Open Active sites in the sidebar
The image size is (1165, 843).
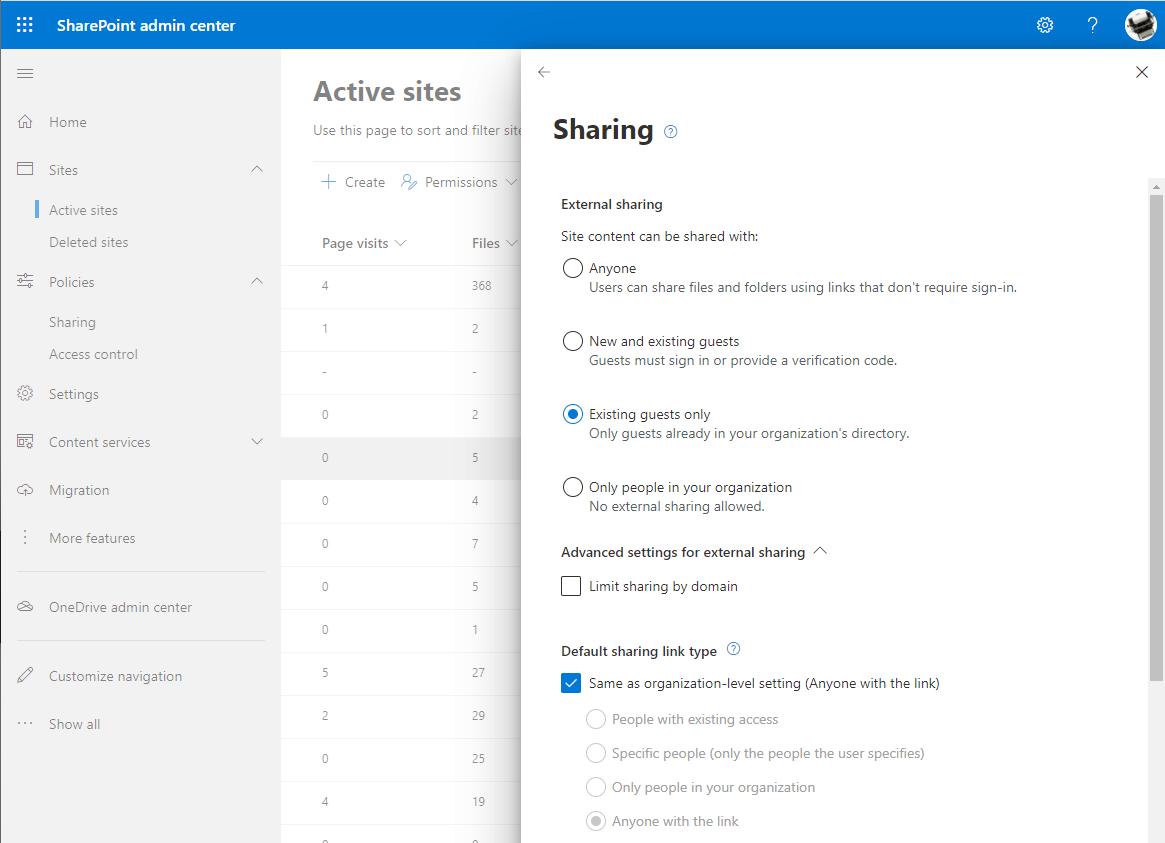pos(83,210)
